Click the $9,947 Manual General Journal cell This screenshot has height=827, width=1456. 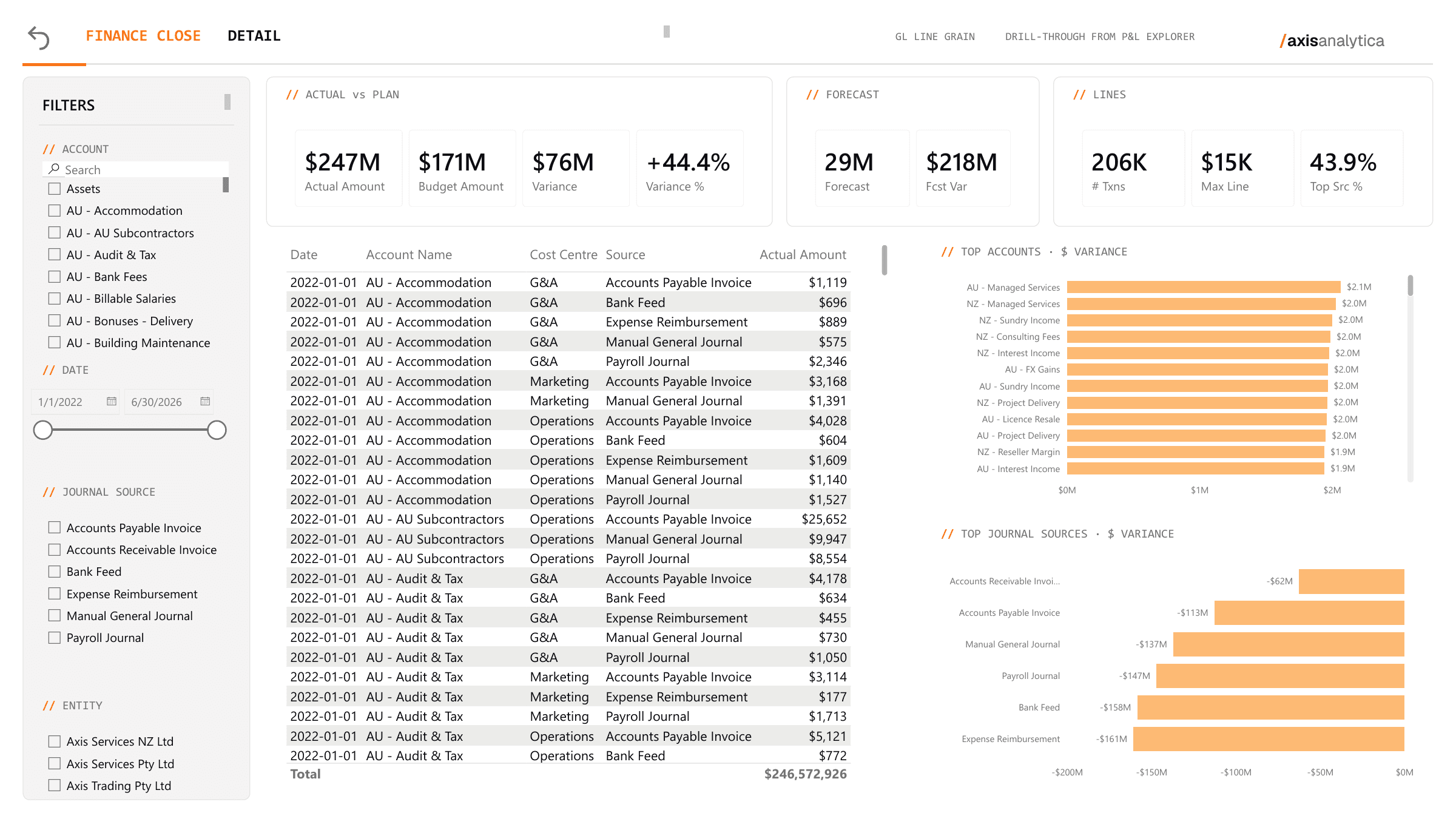[827, 539]
